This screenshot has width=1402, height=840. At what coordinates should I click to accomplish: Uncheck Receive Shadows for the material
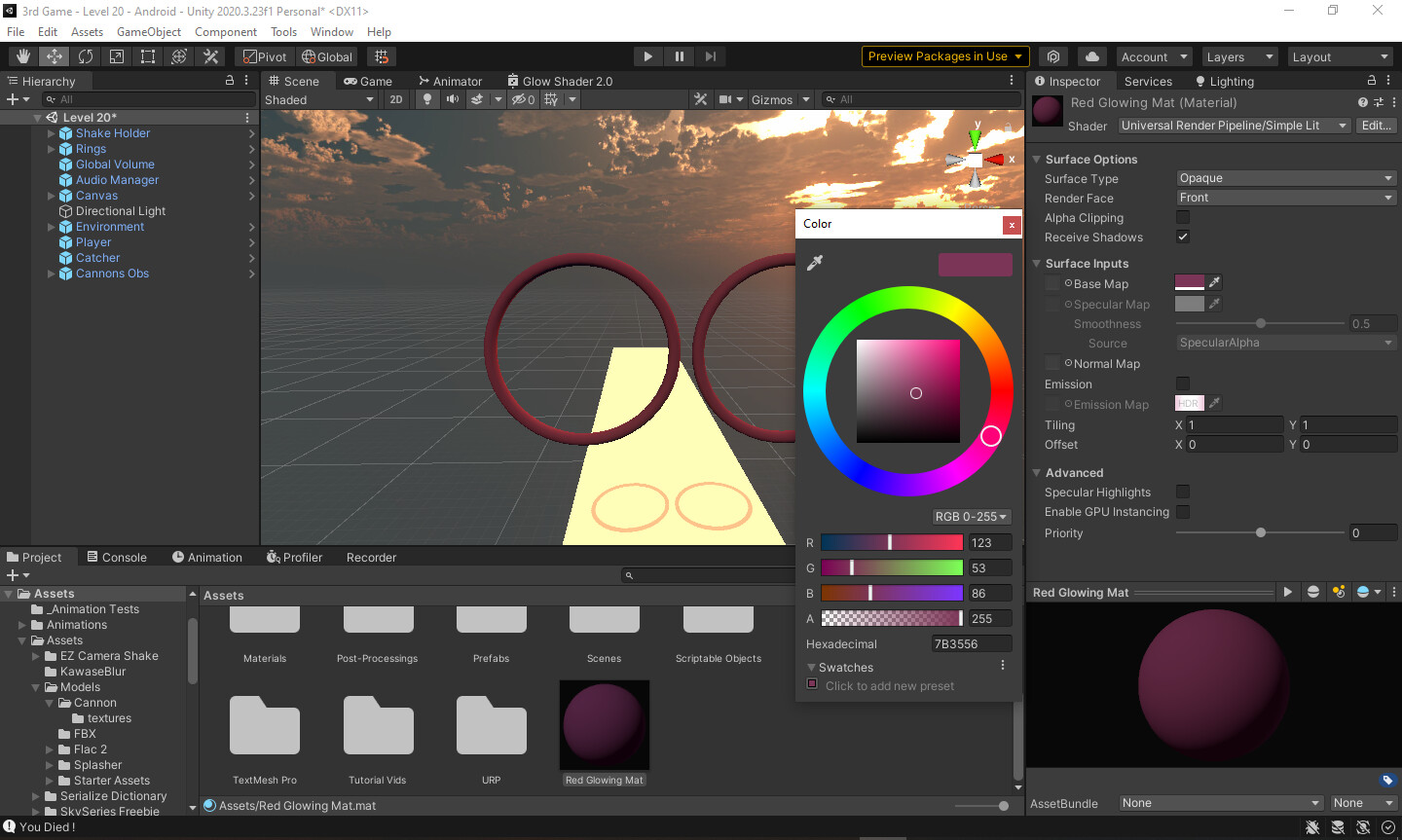tap(1182, 237)
